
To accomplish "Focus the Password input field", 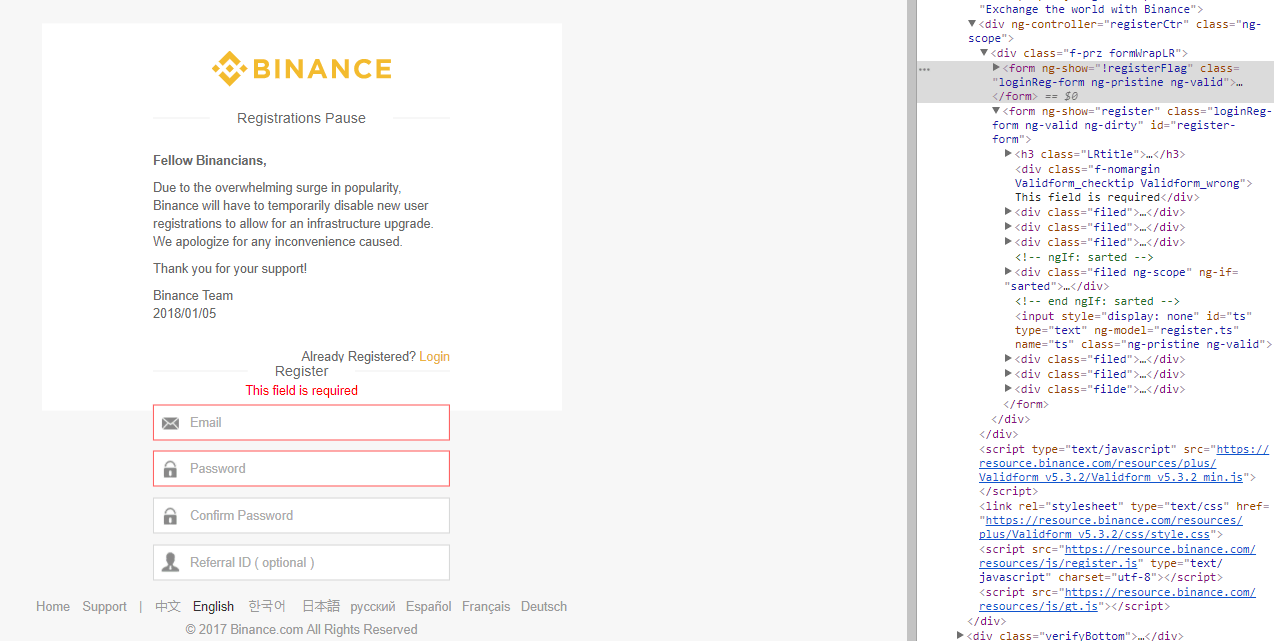I will (x=301, y=469).
